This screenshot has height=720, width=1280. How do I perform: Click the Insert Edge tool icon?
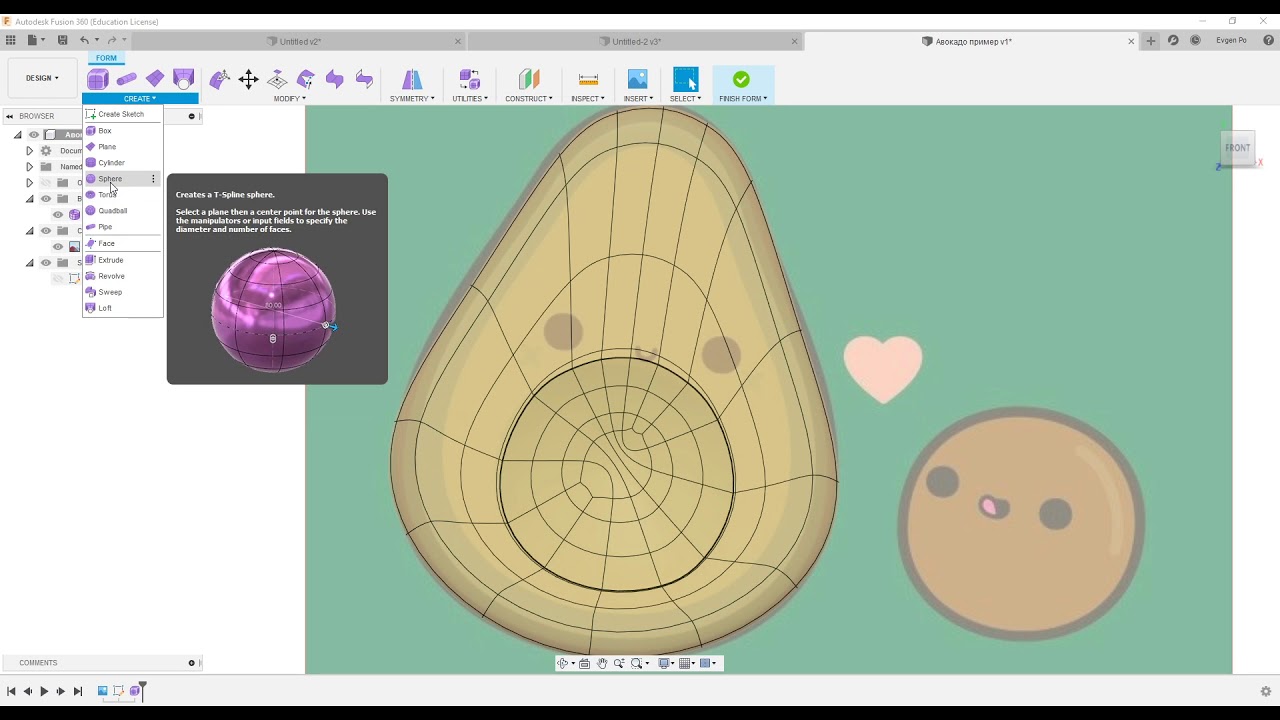tap(278, 79)
